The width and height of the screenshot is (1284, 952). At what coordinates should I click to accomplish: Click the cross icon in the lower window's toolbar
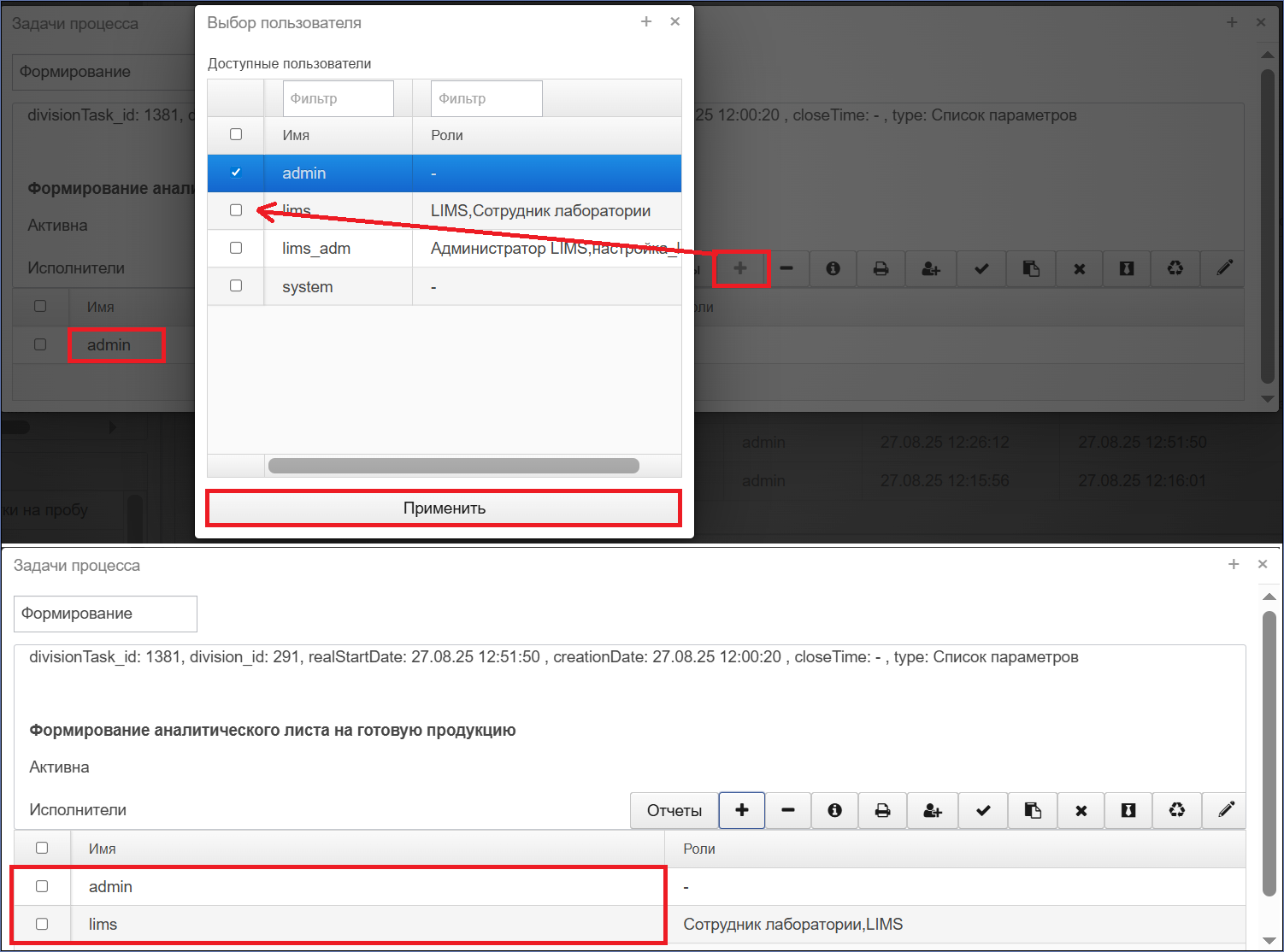click(1081, 810)
